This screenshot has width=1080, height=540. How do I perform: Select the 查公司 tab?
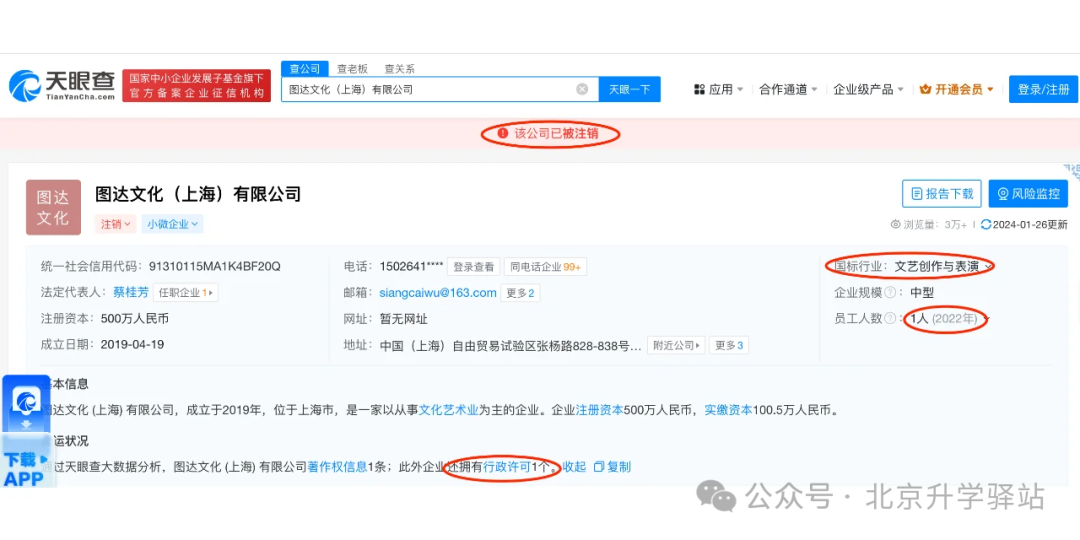(304, 69)
